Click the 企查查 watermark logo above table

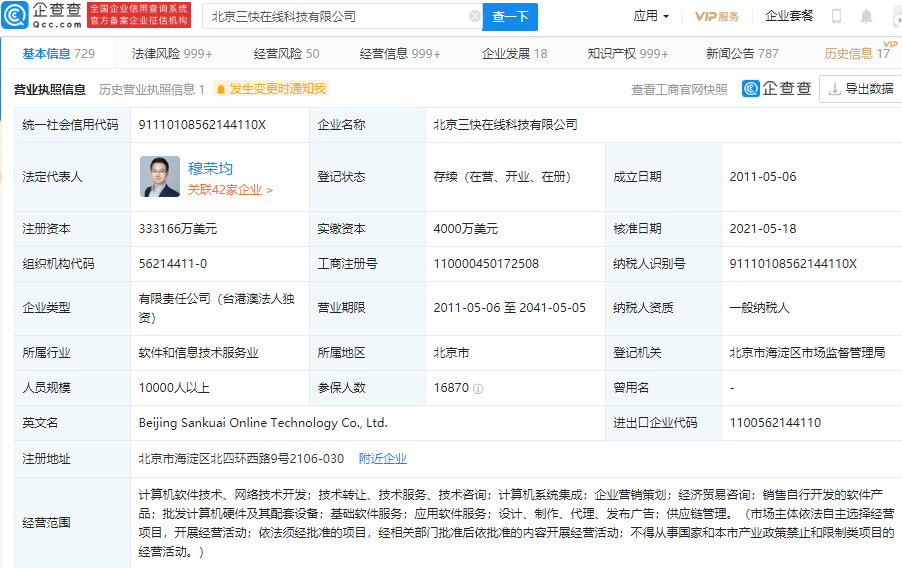pos(777,89)
